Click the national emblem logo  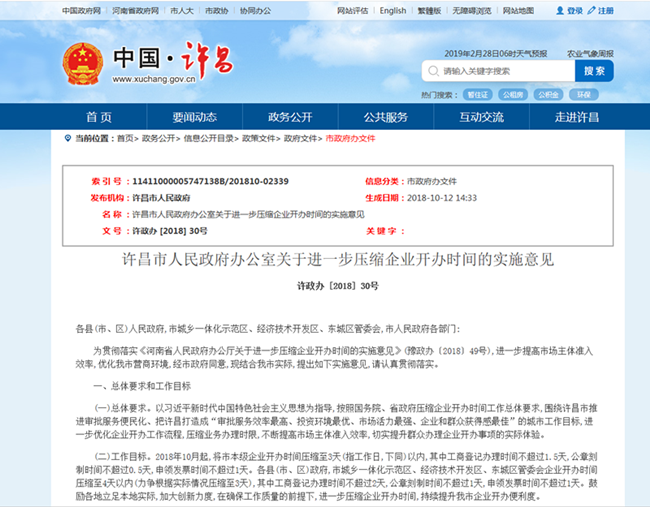tap(83, 62)
